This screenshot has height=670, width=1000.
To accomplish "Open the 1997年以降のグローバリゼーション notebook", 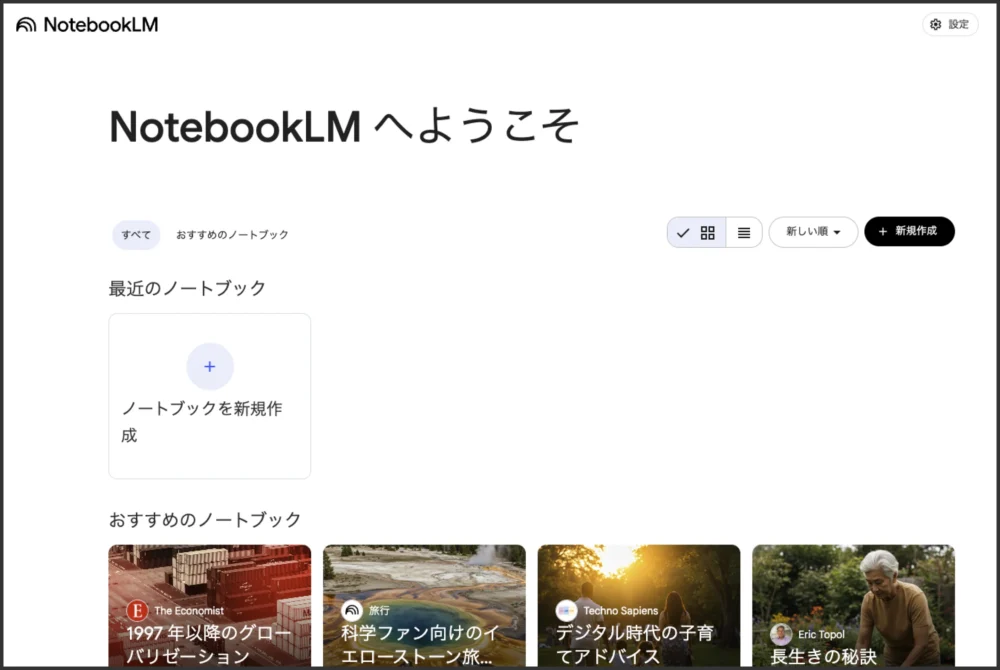I will [x=209, y=644].
